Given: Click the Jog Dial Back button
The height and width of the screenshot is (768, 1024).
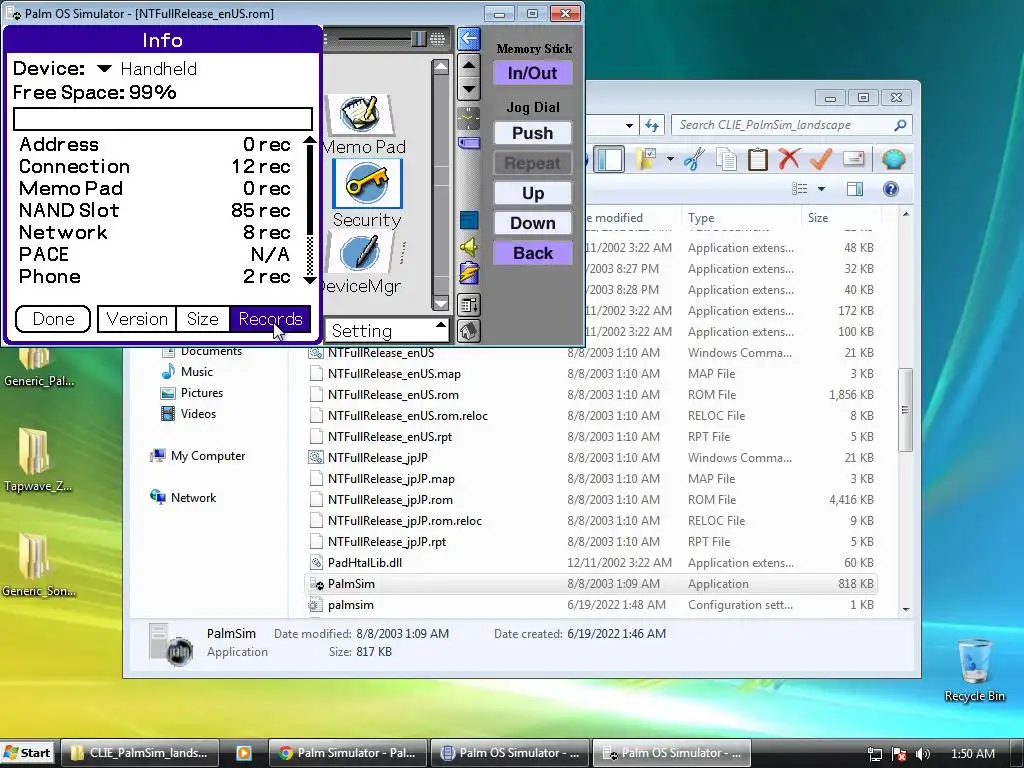Looking at the screenshot, I should [x=533, y=253].
